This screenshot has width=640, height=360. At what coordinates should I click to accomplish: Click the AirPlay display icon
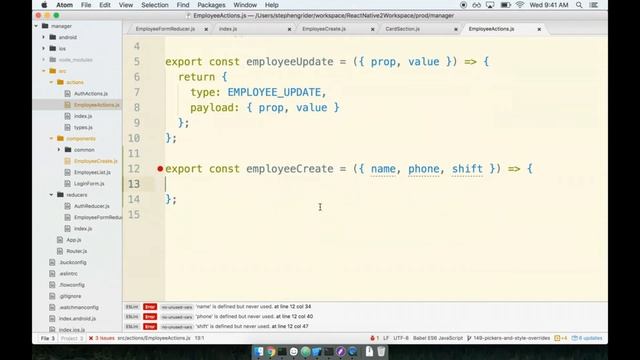[x=490, y=5]
